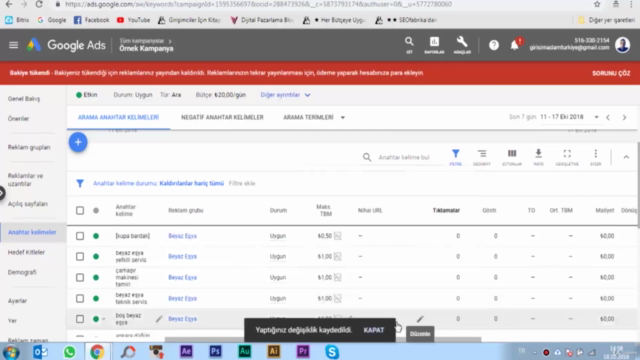The width and height of the screenshot is (640, 360).
Task: Collapse the toolbar with up chevron
Action: coord(626,157)
